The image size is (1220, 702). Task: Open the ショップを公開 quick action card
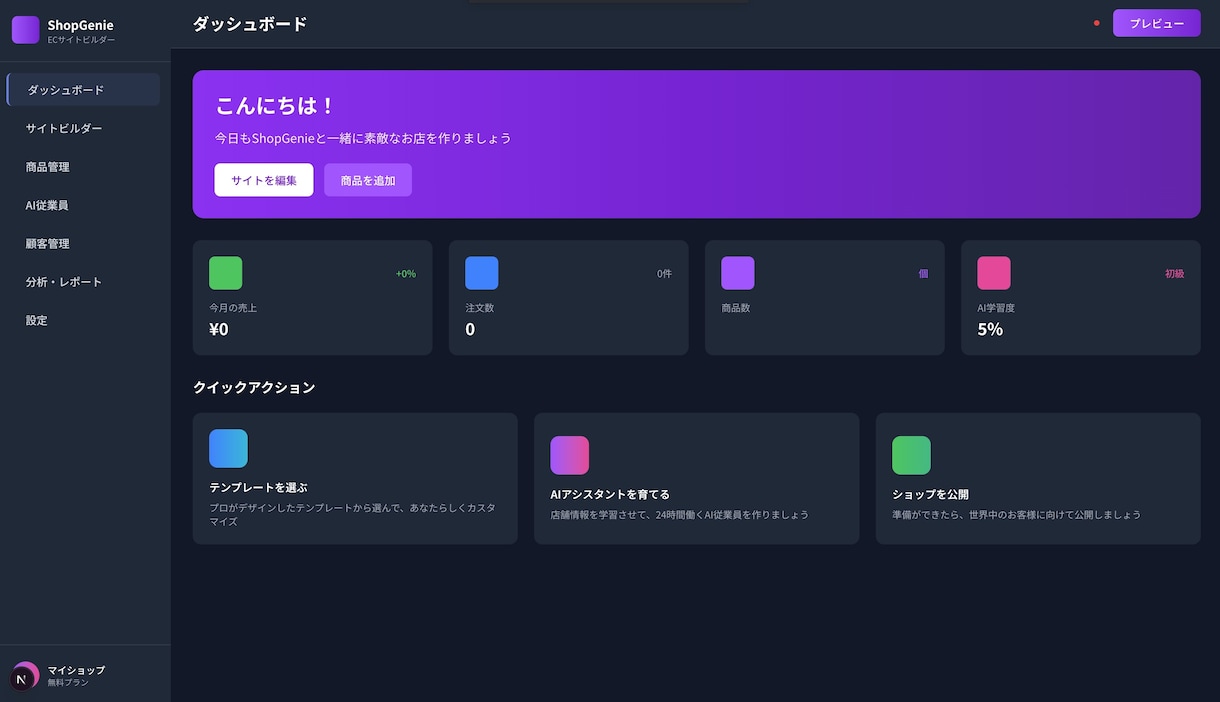click(x=1038, y=479)
